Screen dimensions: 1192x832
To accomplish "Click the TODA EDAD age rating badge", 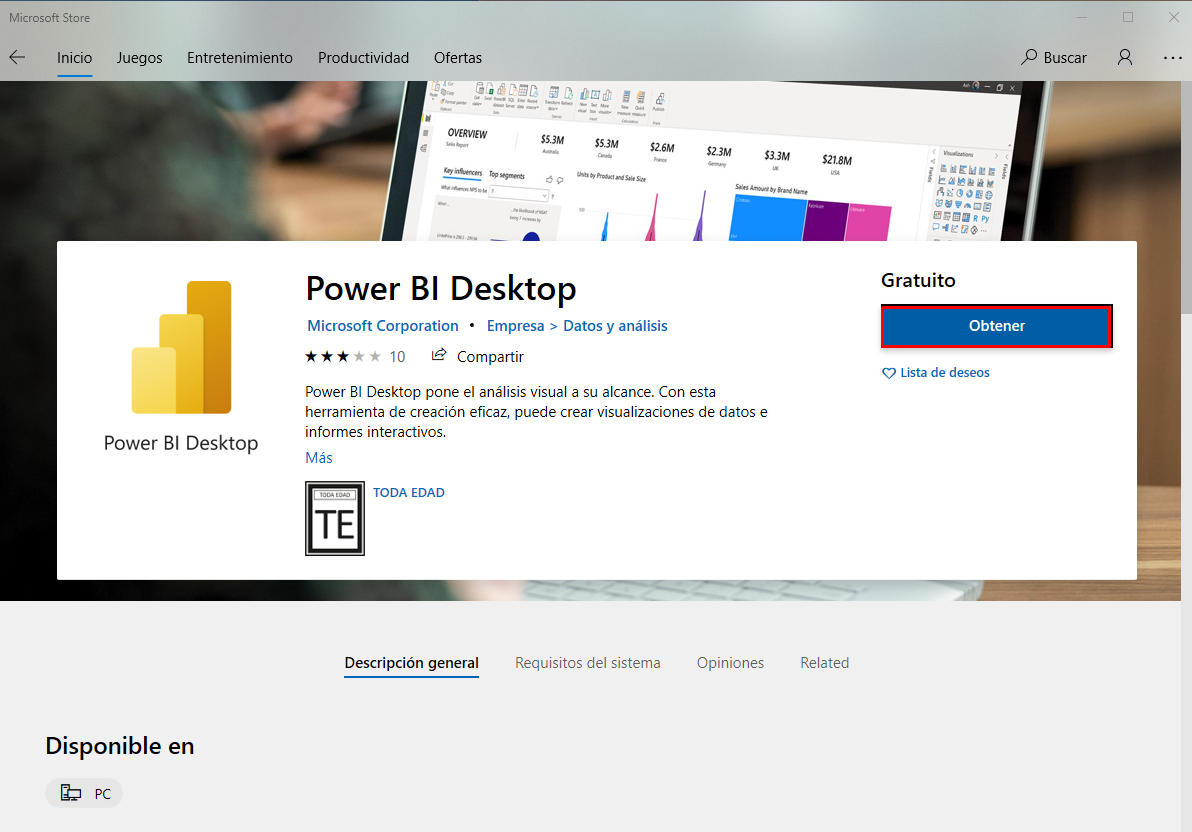I will 334,518.
